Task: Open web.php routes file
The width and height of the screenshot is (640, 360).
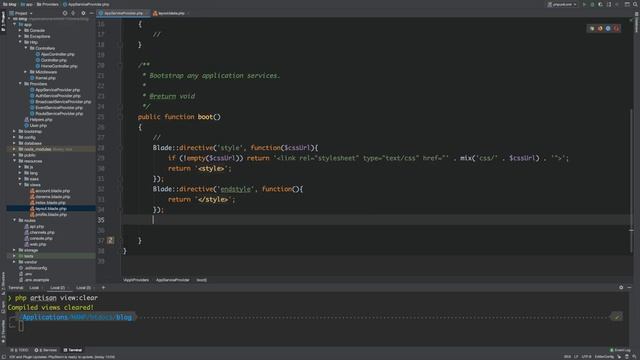Action: click(x=35, y=244)
